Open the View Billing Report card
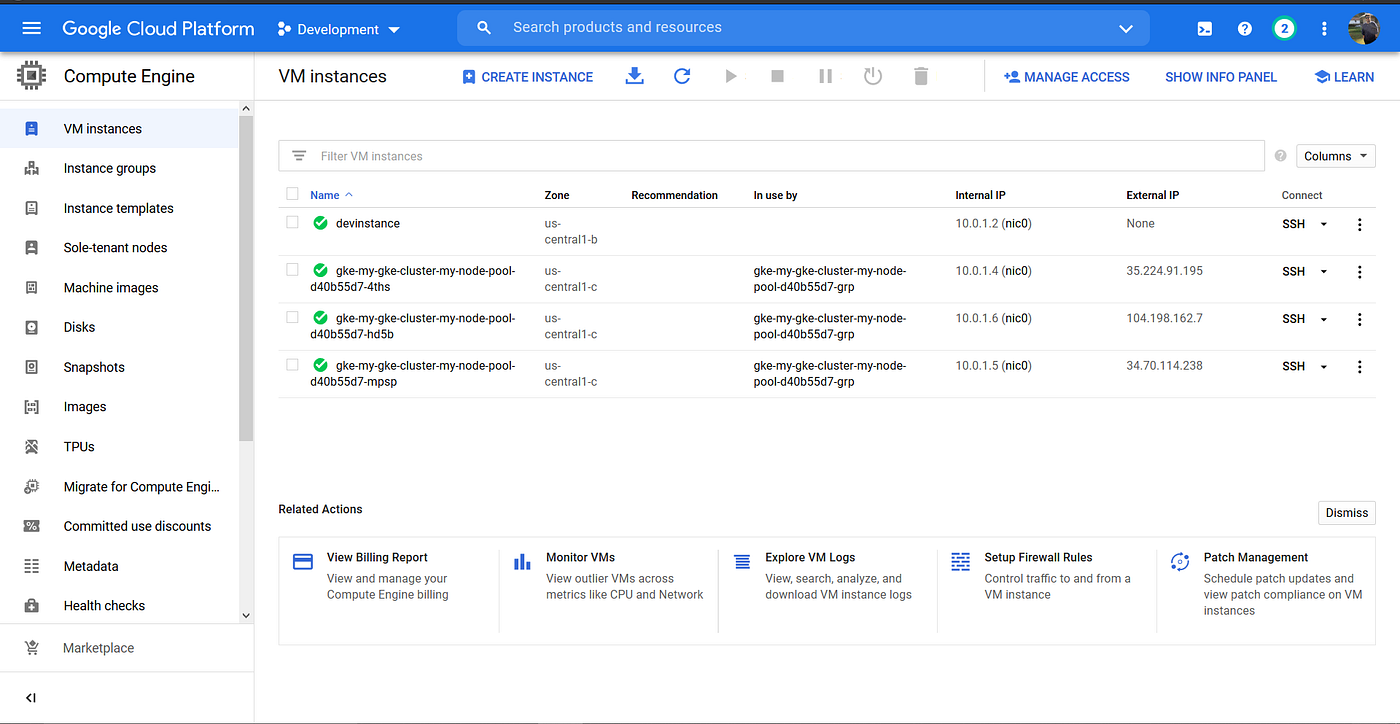 click(389, 590)
